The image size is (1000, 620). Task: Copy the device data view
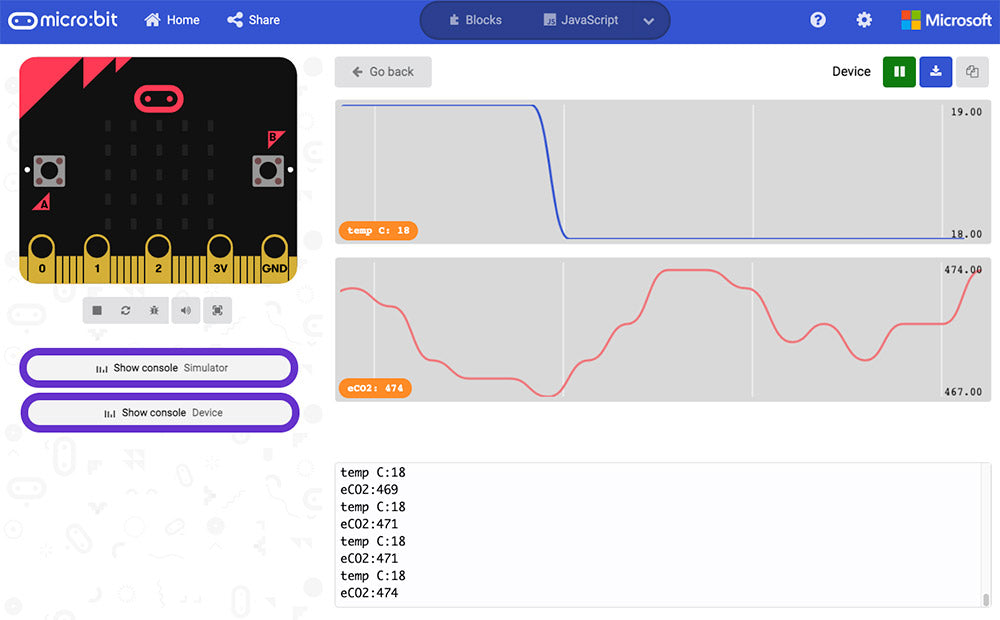972,71
